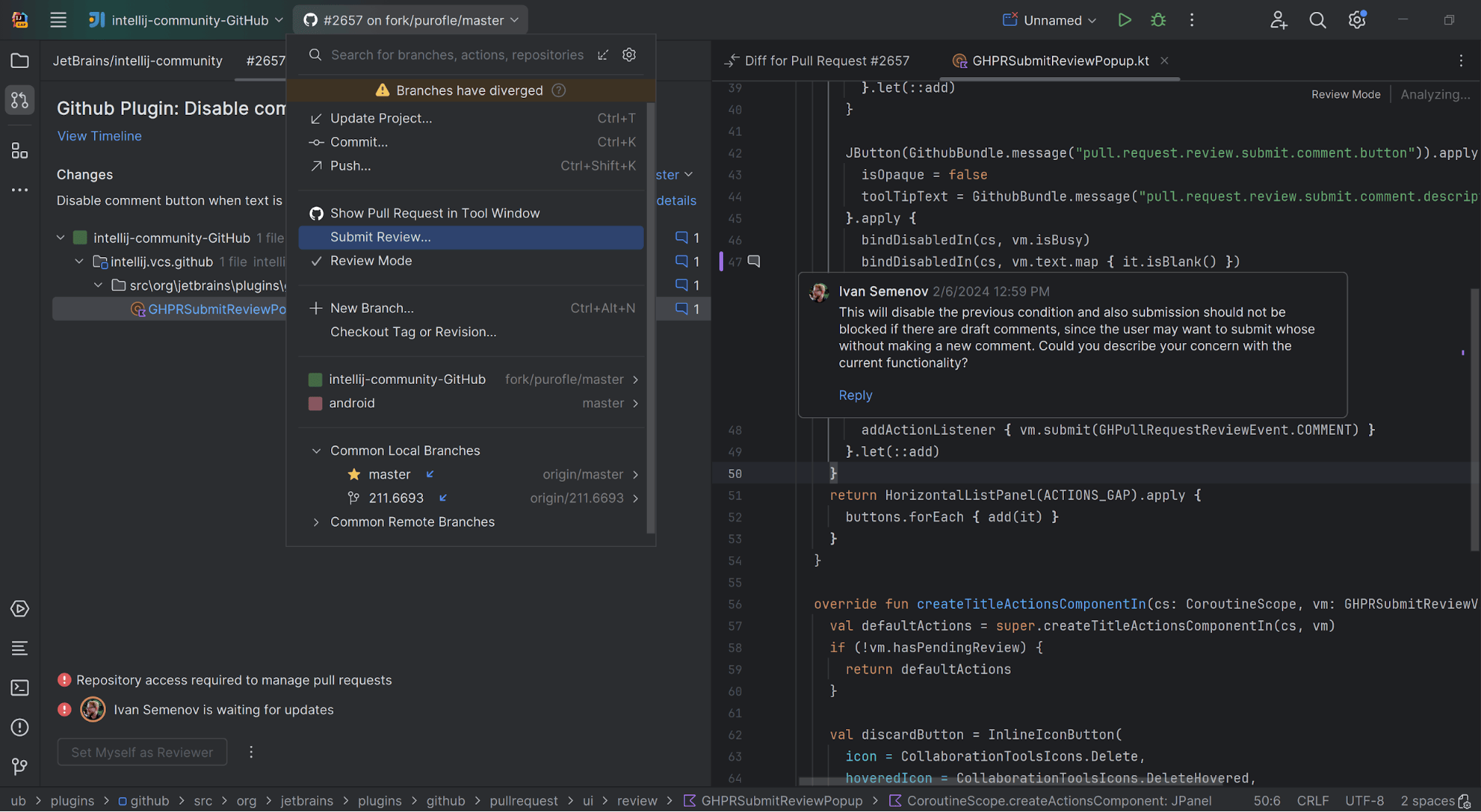Viewport: 1481px width, 812px height.
Task: Open Search Everywhere magnifier icon
Action: (x=1317, y=20)
